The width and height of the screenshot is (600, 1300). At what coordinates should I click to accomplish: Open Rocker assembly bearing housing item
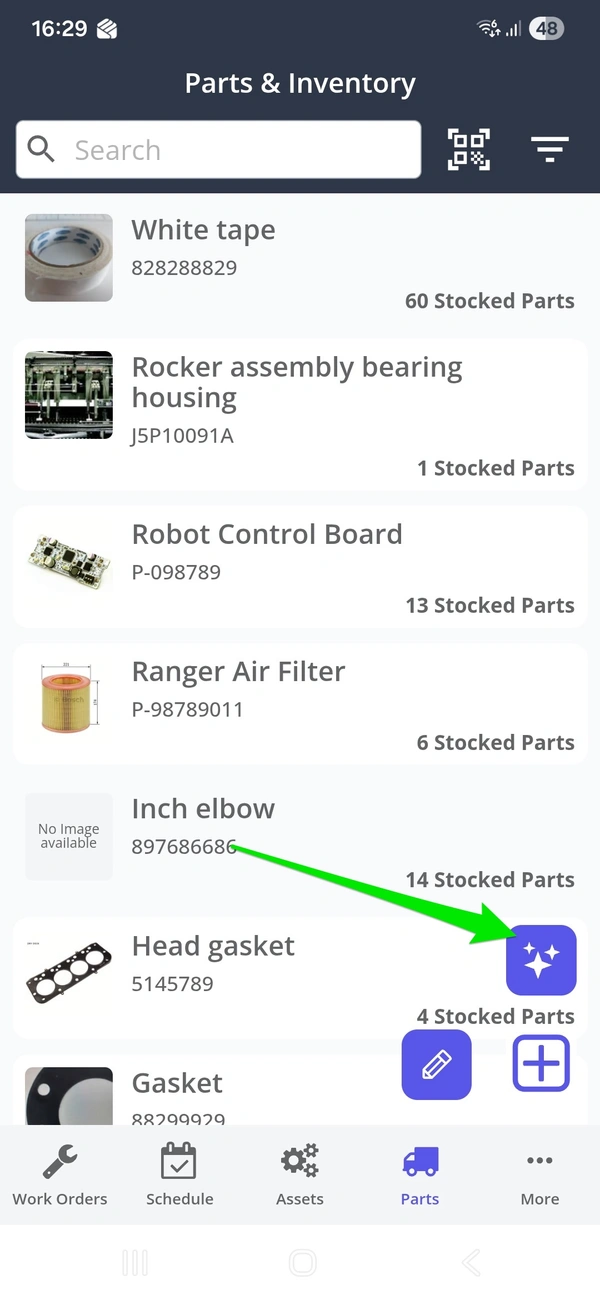(x=300, y=413)
